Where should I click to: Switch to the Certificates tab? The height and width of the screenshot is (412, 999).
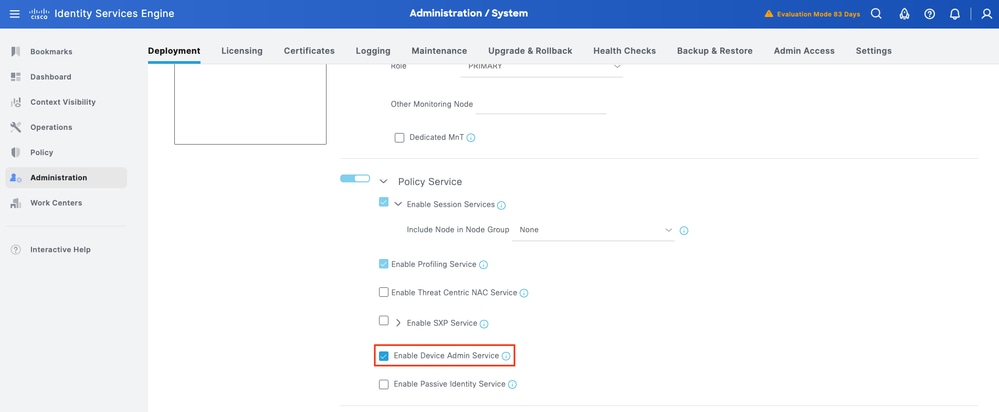coord(309,51)
